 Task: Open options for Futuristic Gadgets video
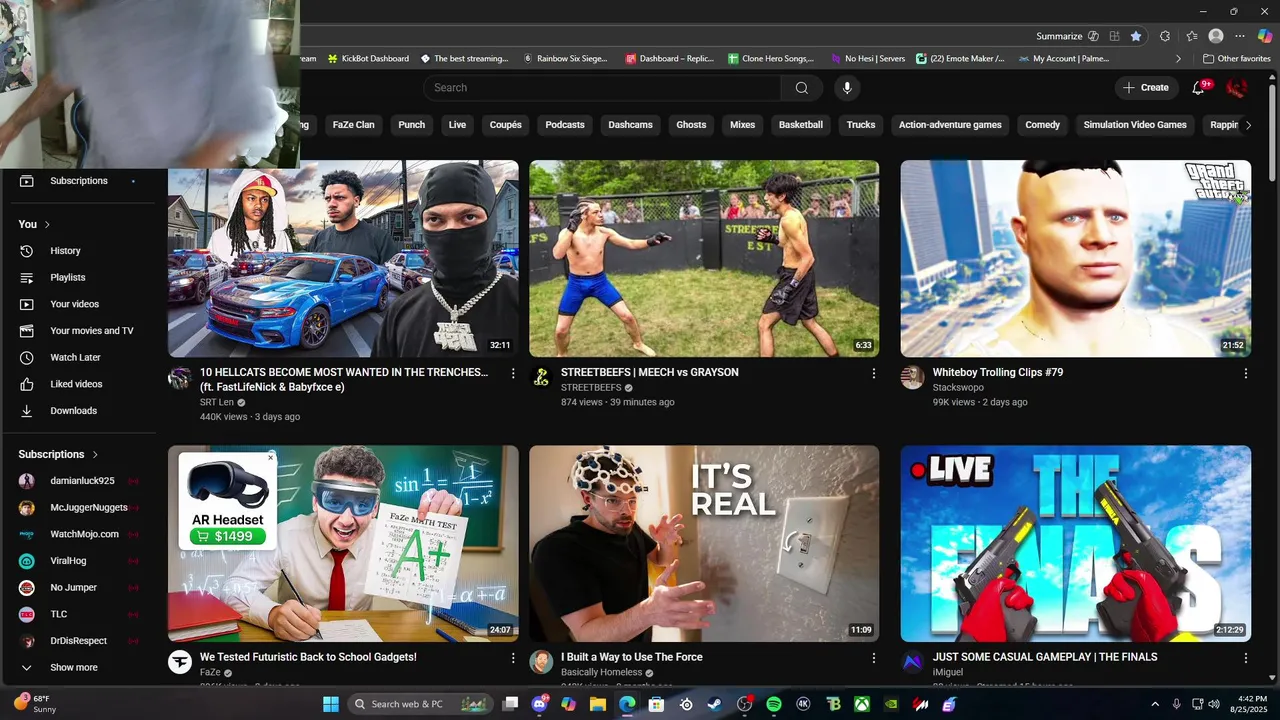click(513, 658)
